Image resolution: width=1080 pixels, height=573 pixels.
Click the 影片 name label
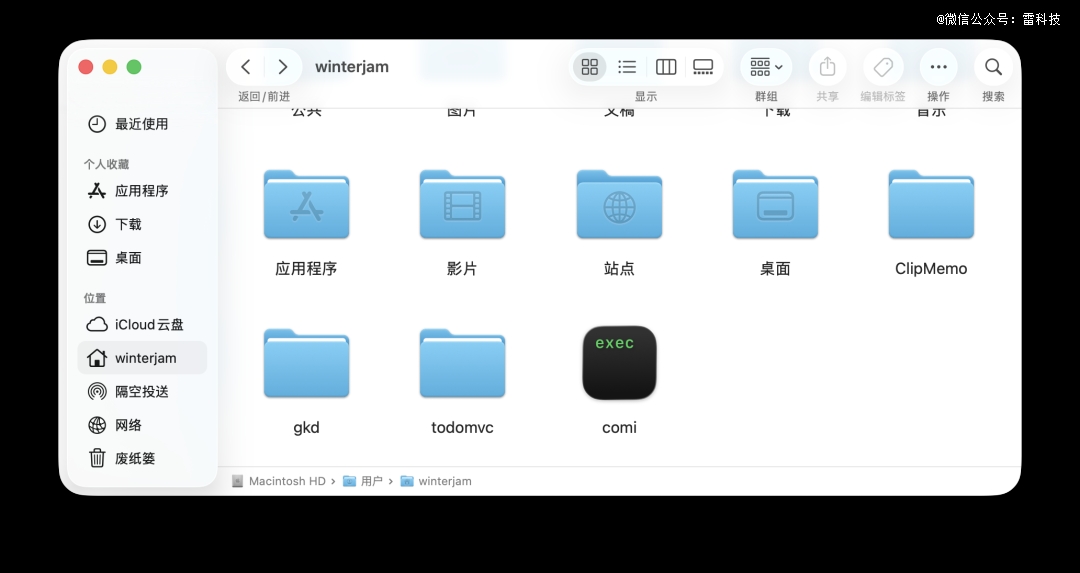(x=462, y=269)
